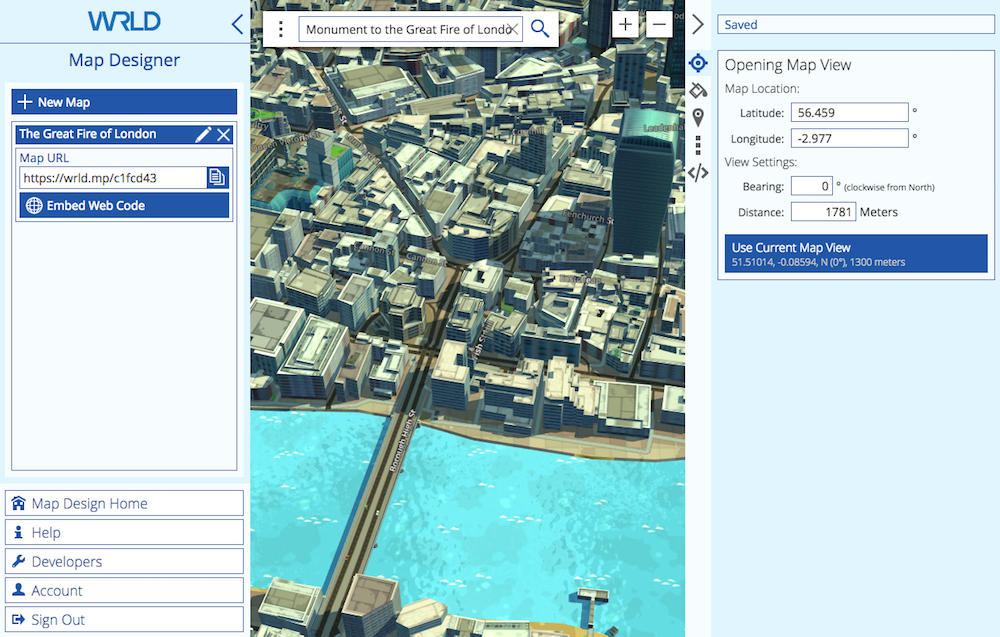Collapse the right settings panel arrow
Image resolution: width=1000 pixels, height=637 pixels.
(698, 25)
